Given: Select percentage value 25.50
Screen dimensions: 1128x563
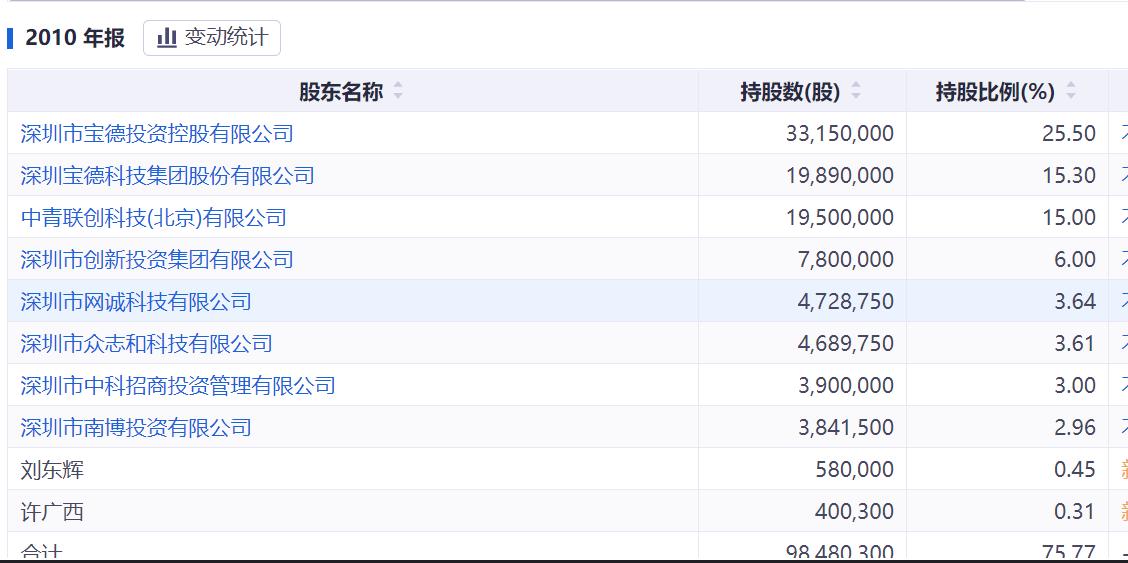Looking at the screenshot, I should pos(1069,133).
